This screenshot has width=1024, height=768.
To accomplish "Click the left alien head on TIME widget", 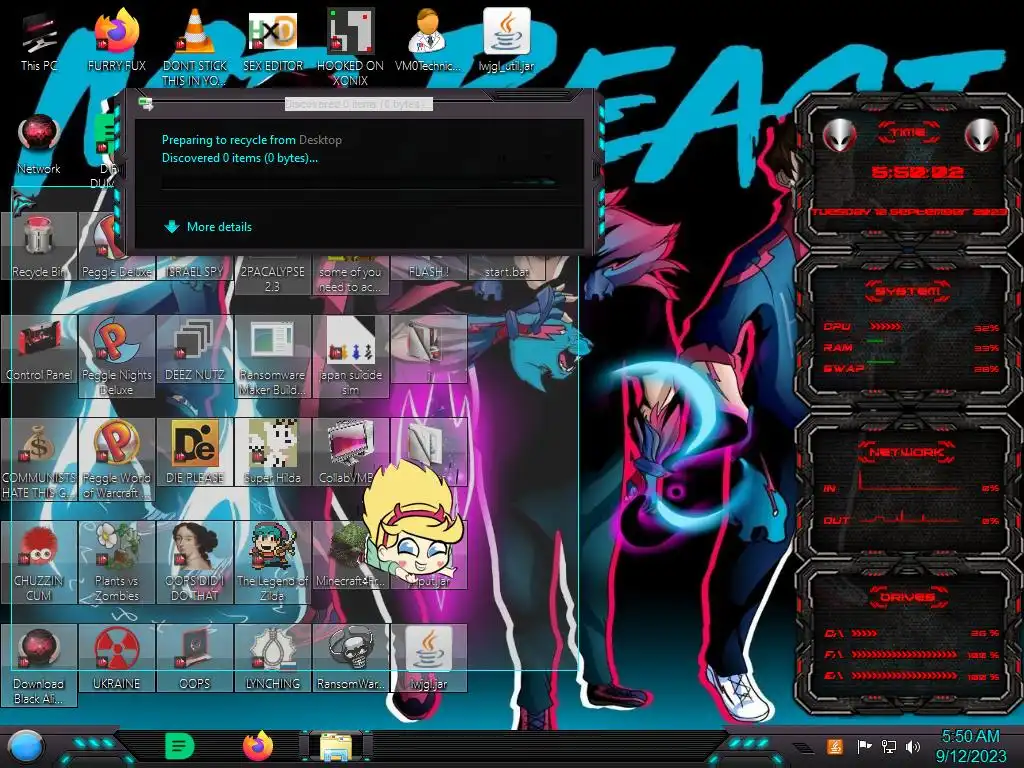I will click(x=839, y=135).
